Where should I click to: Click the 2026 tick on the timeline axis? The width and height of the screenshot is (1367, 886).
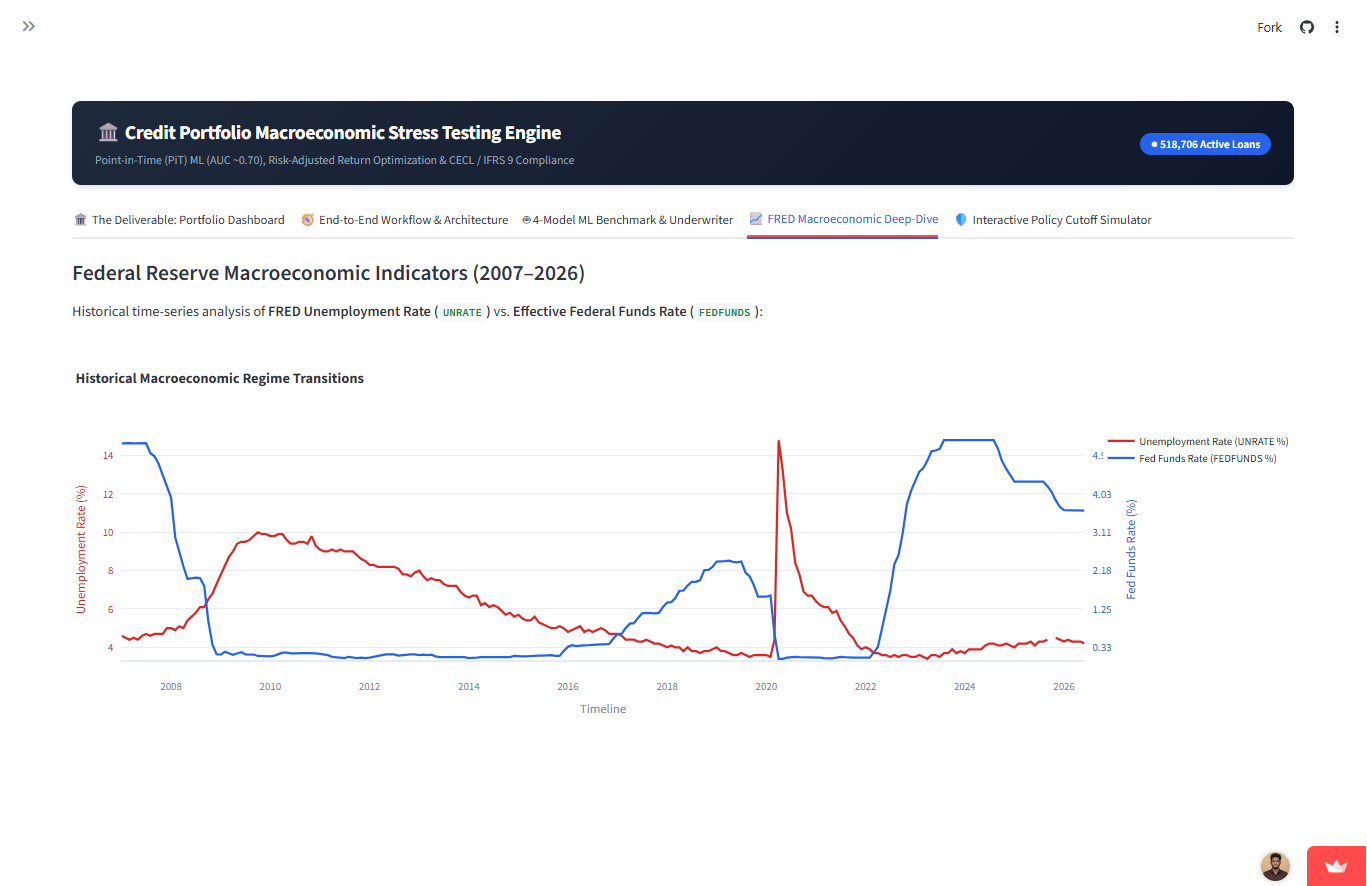pos(1064,687)
